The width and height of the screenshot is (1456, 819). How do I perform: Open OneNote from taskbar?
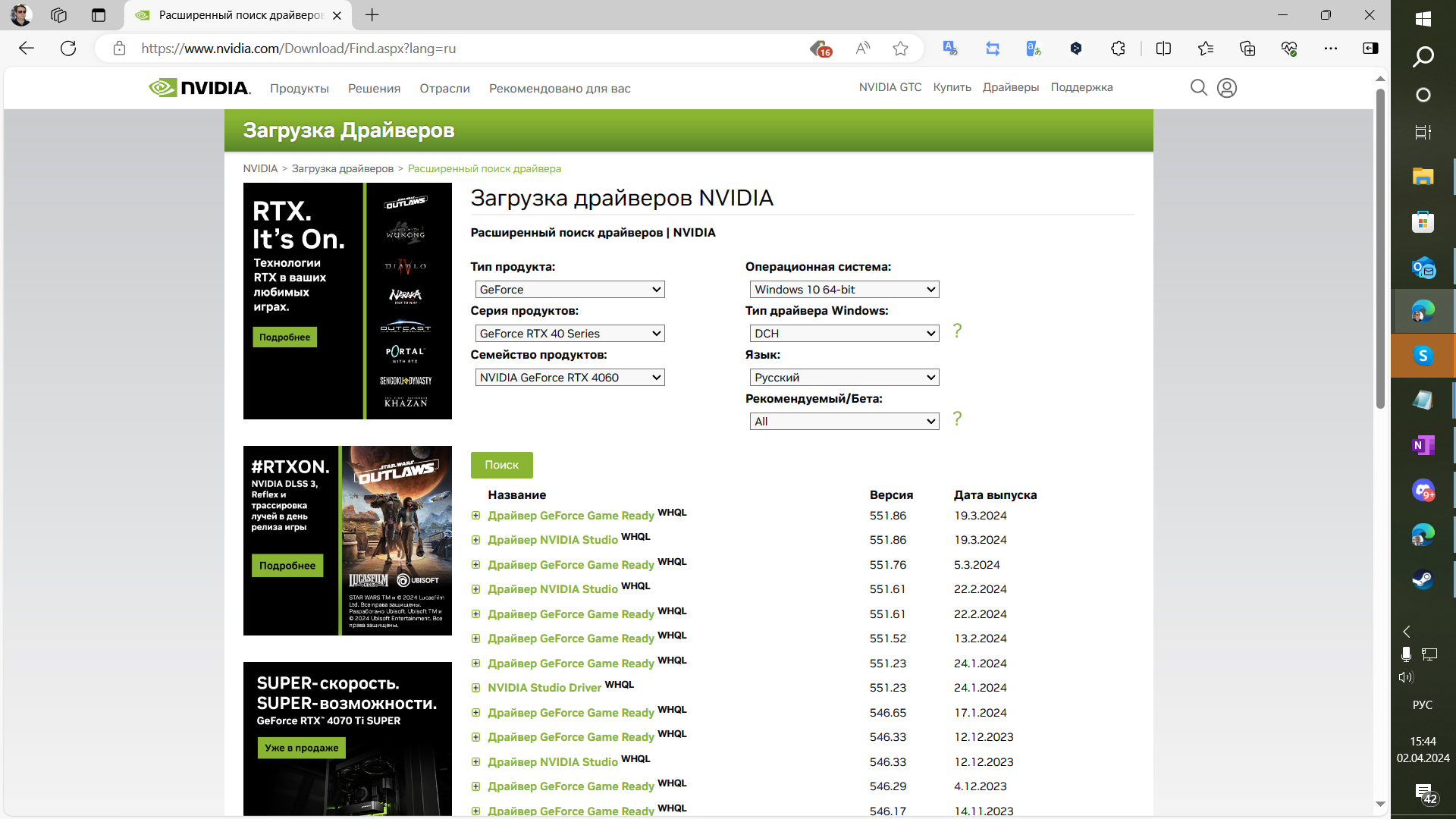1423,445
